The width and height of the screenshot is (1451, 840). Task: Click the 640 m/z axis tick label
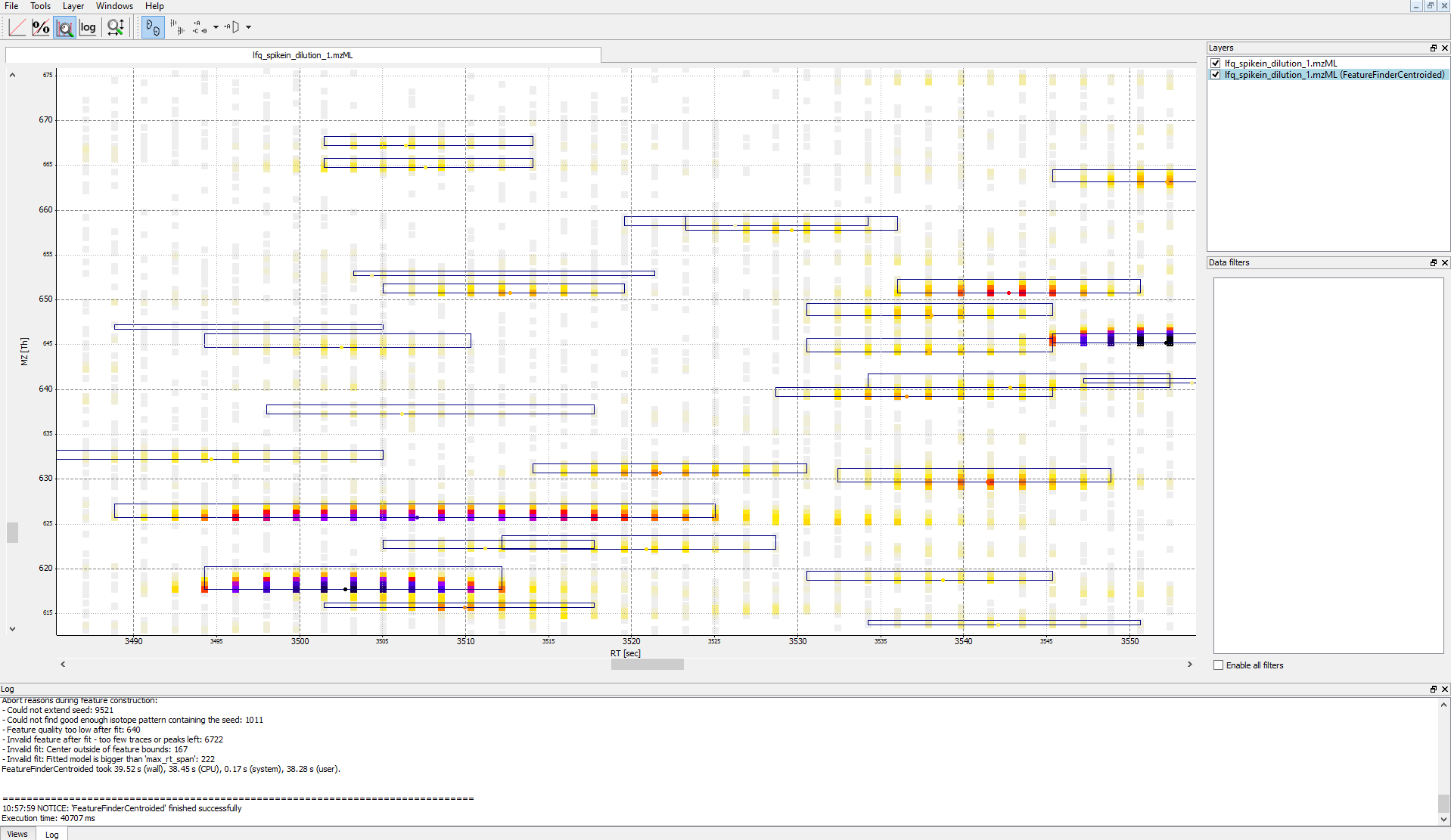click(x=45, y=389)
